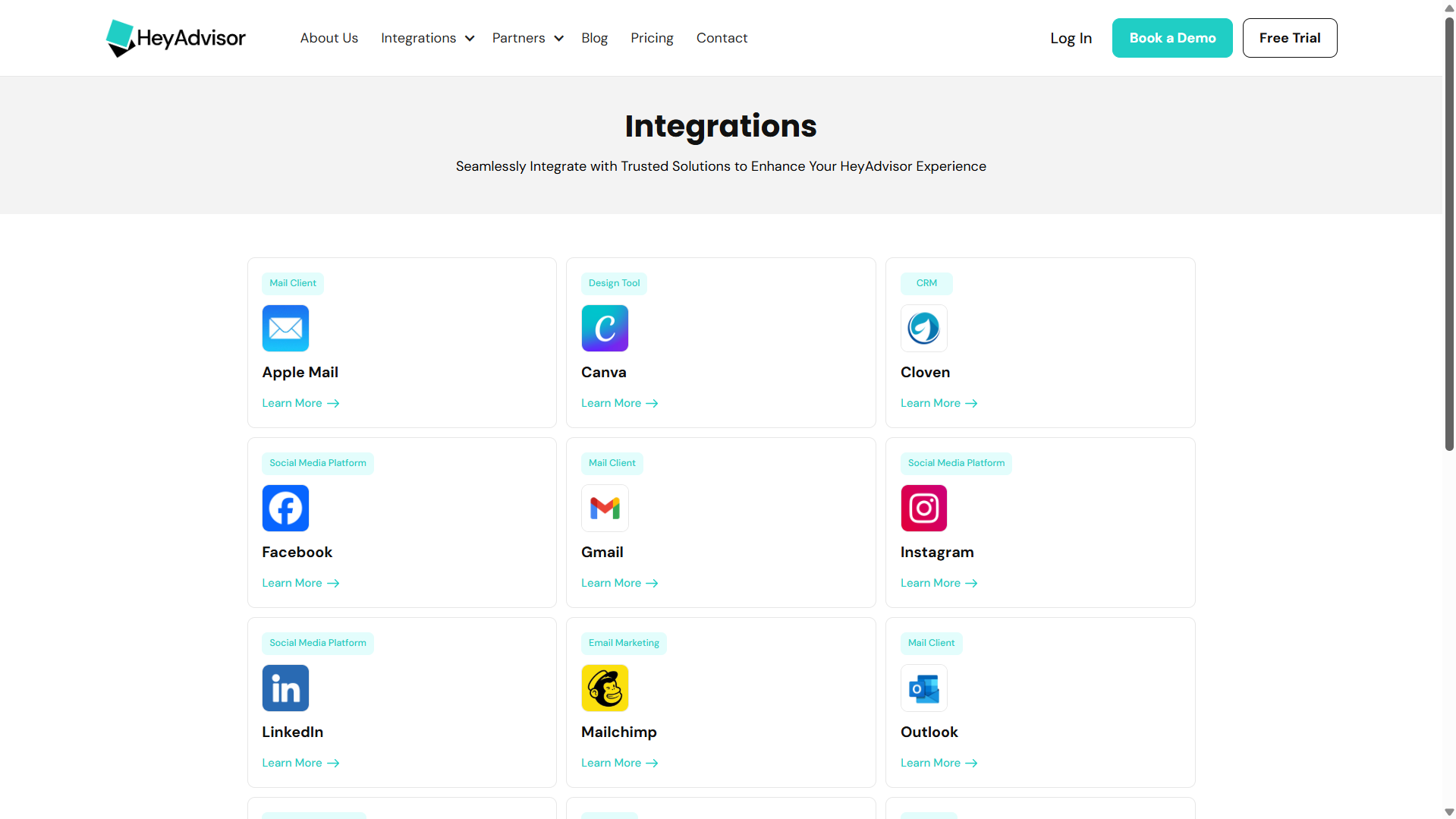Expand the Partners dropdown menu
Screen dimensions: 1456x819
(527, 38)
